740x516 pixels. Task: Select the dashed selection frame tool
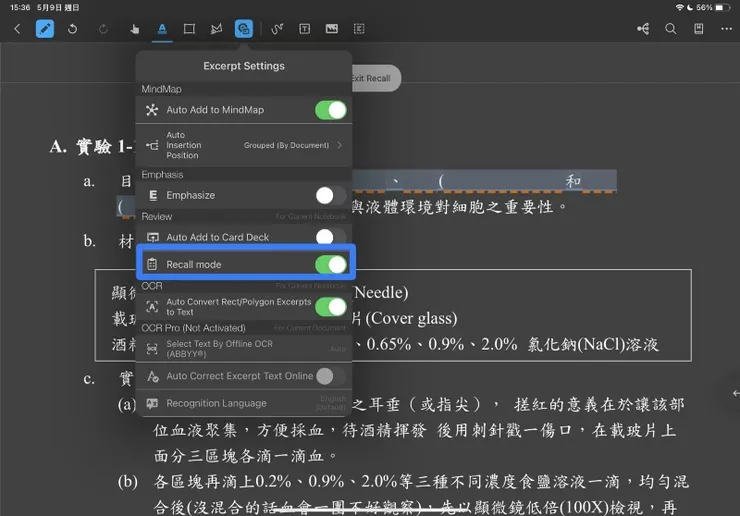359,29
